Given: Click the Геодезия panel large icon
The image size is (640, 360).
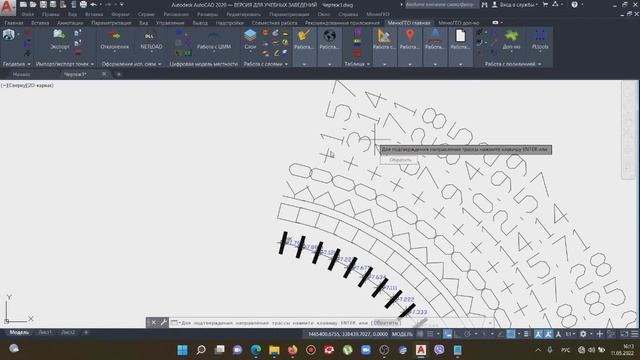Looking at the screenshot, I should point(9,35).
